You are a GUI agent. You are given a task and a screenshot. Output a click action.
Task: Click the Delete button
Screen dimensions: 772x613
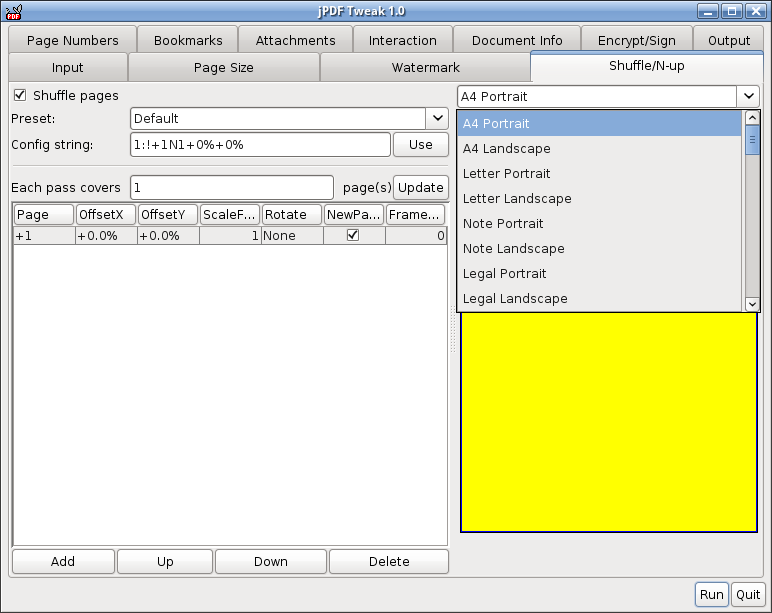pyautogui.click(x=389, y=561)
